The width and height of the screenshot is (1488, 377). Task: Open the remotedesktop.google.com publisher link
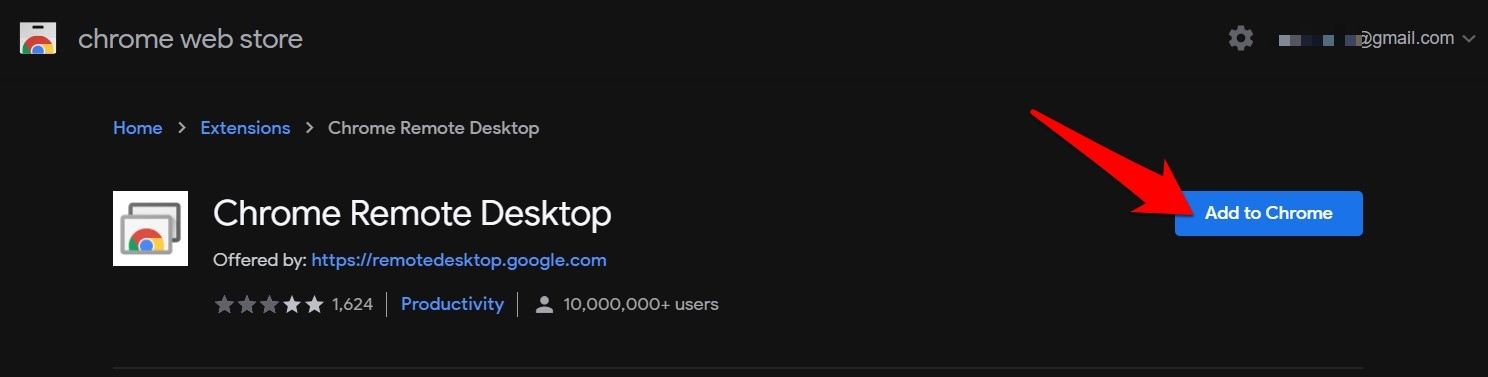(x=459, y=260)
